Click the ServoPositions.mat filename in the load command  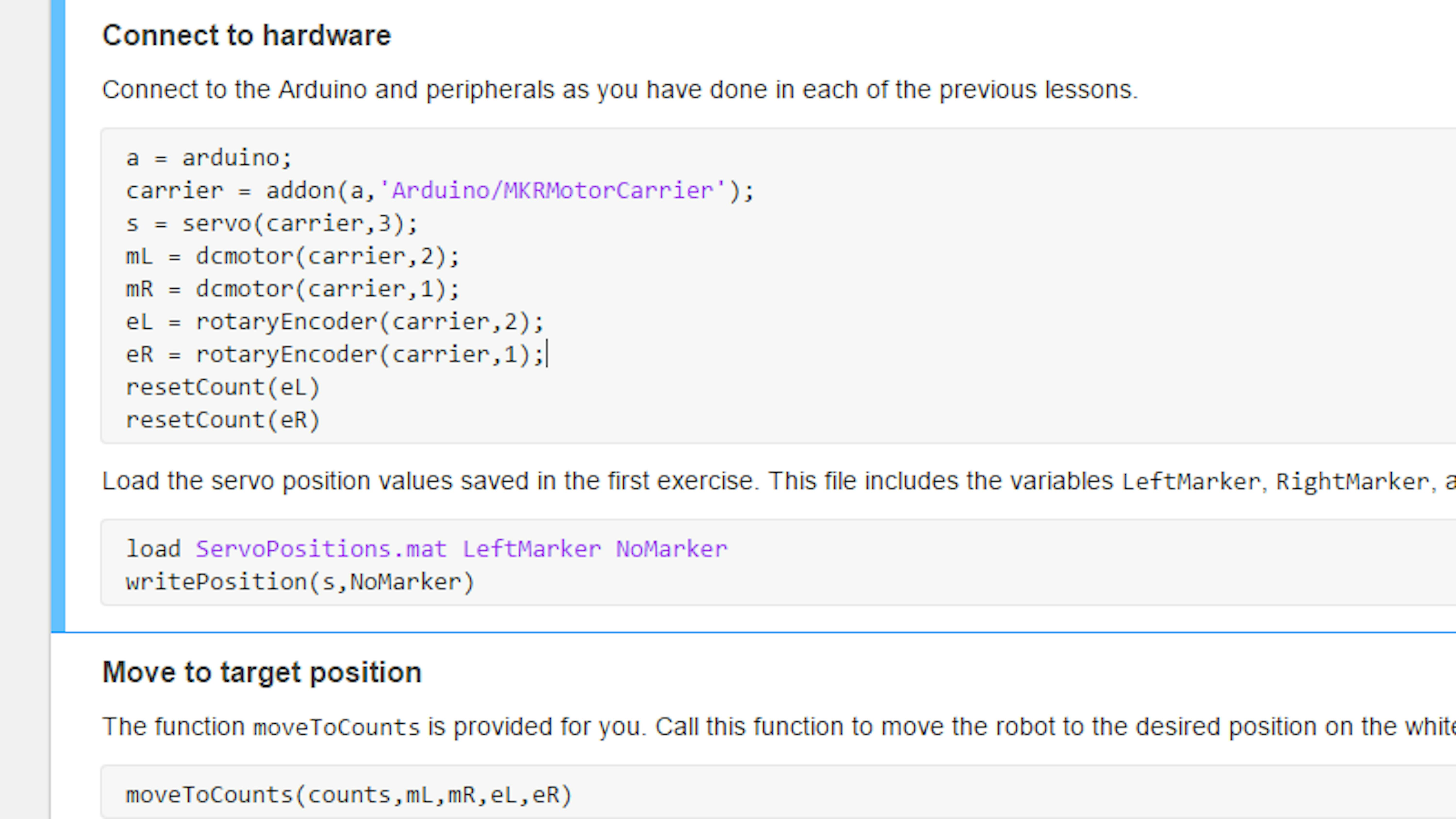[321, 549]
